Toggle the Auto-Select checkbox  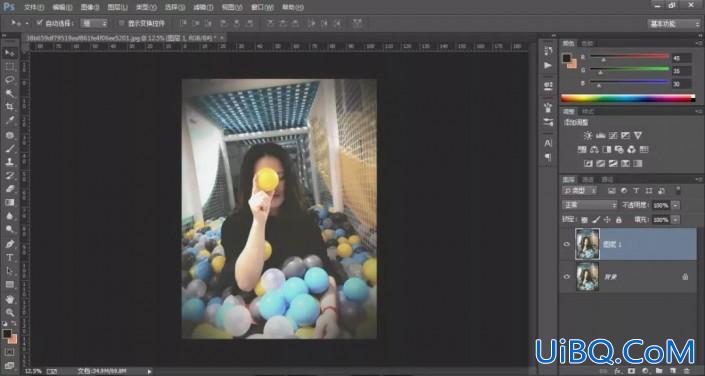pyautogui.click(x=40, y=22)
